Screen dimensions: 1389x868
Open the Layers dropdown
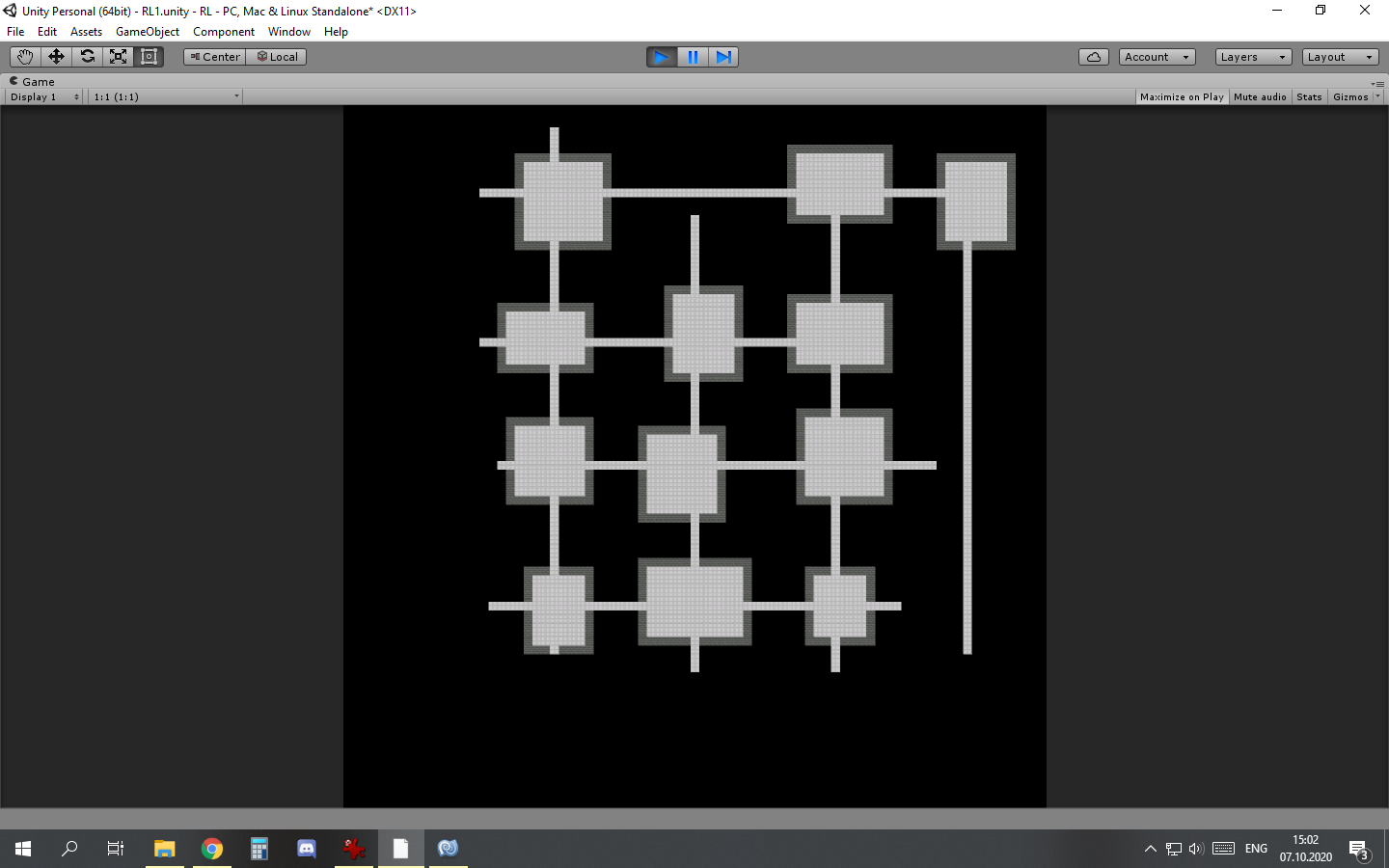pos(1254,57)
